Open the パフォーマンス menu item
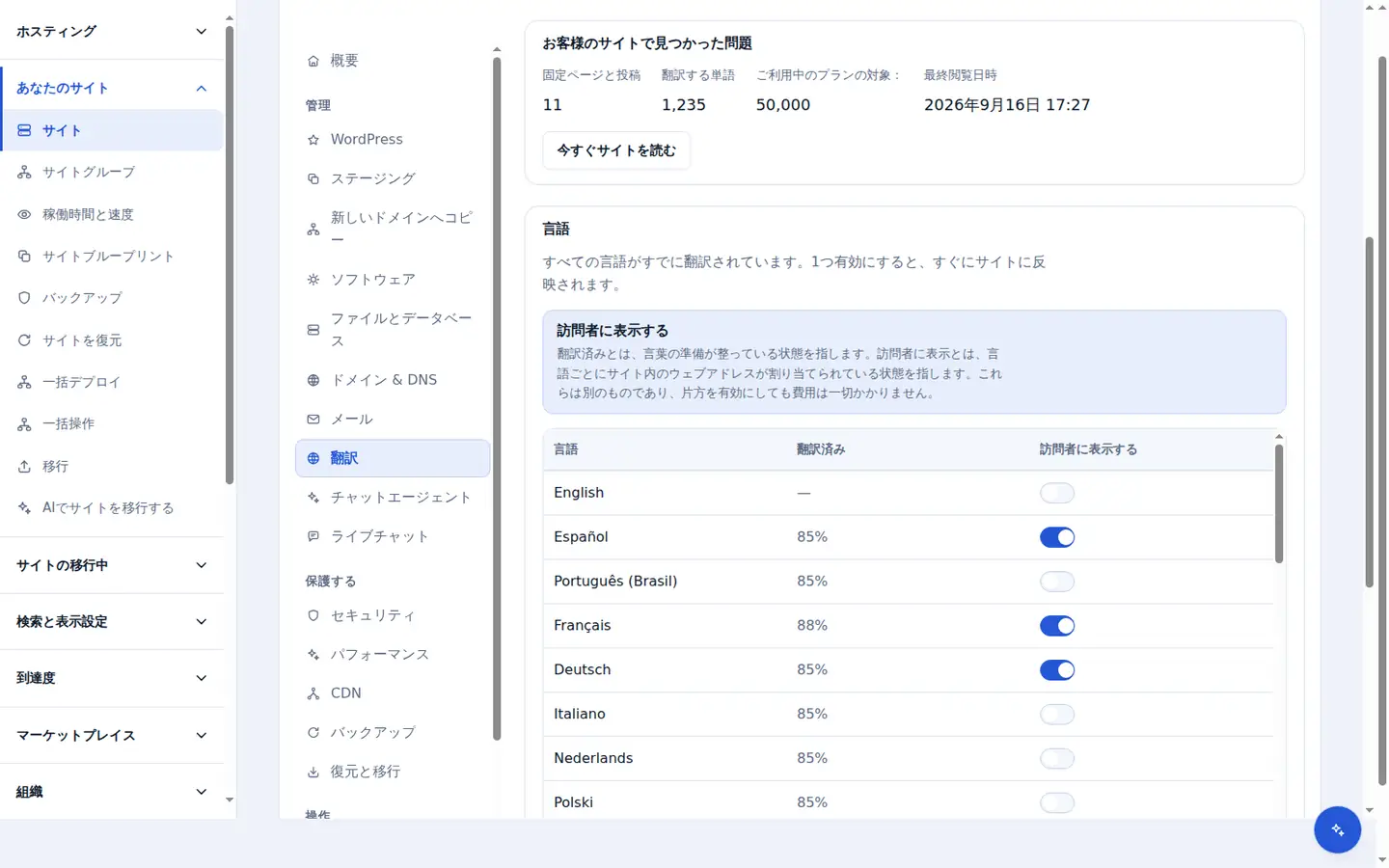The width and height of the screenshot is (1389, 868). click(393, 655)
